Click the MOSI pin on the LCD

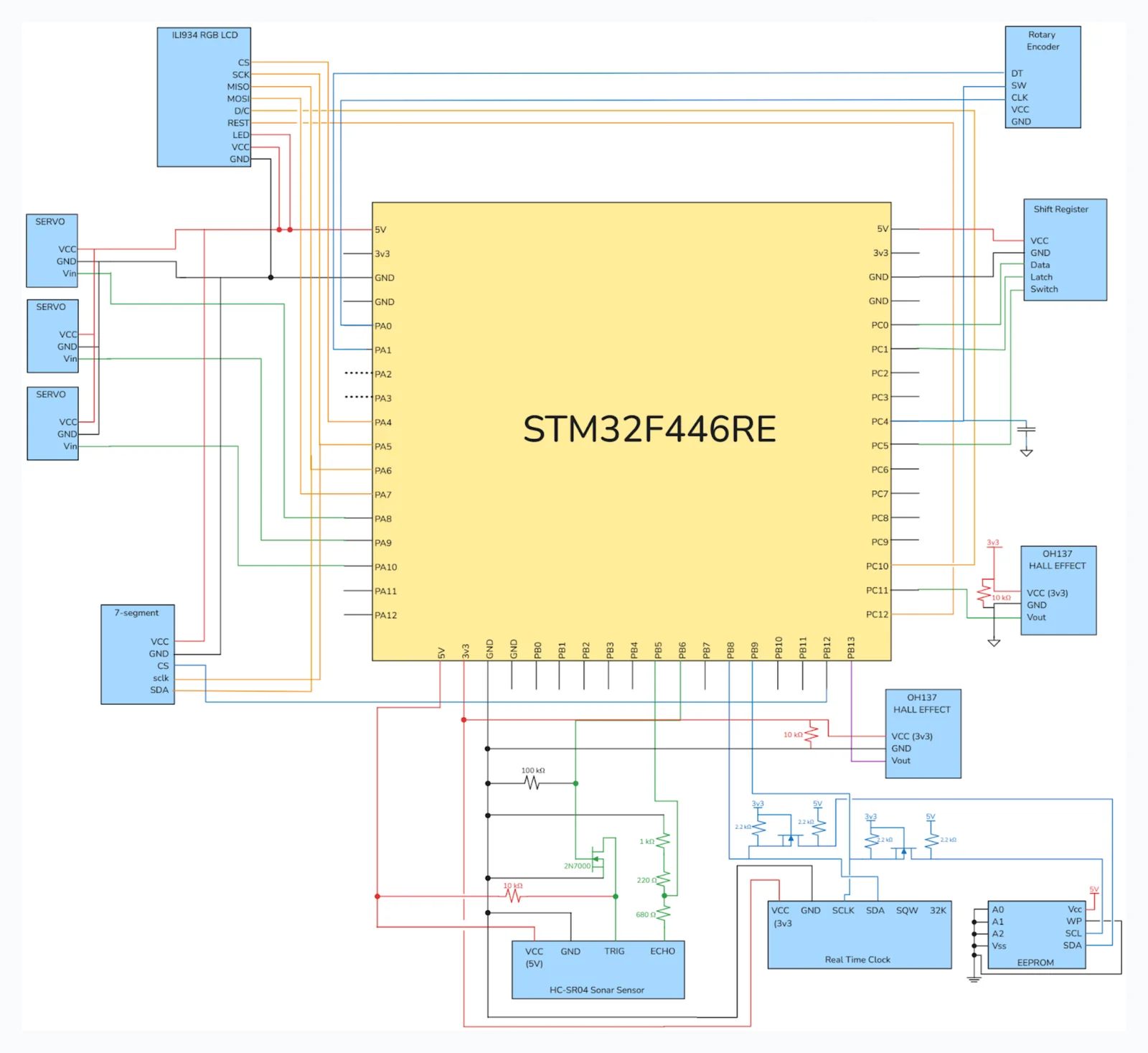coord(238,99)
